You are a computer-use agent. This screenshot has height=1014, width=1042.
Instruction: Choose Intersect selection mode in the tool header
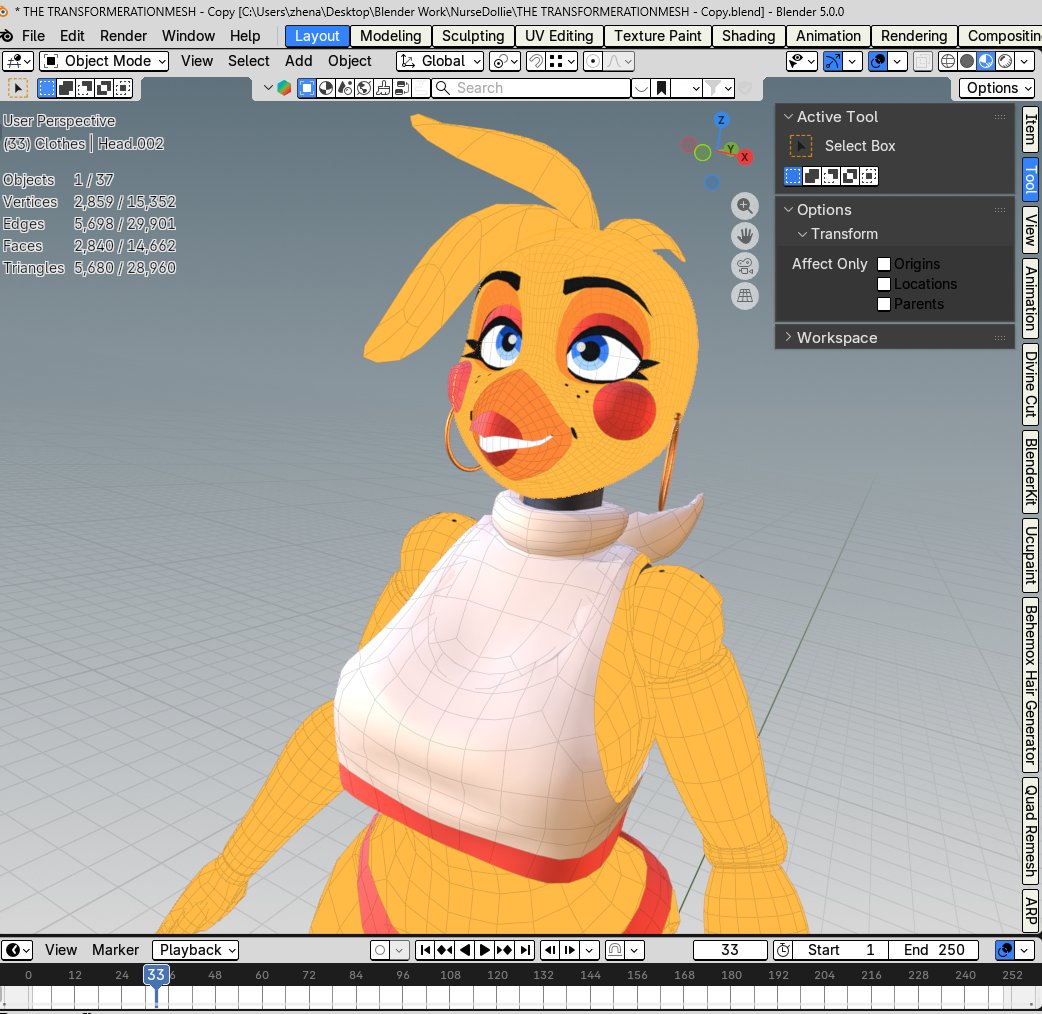pos(104,88)
